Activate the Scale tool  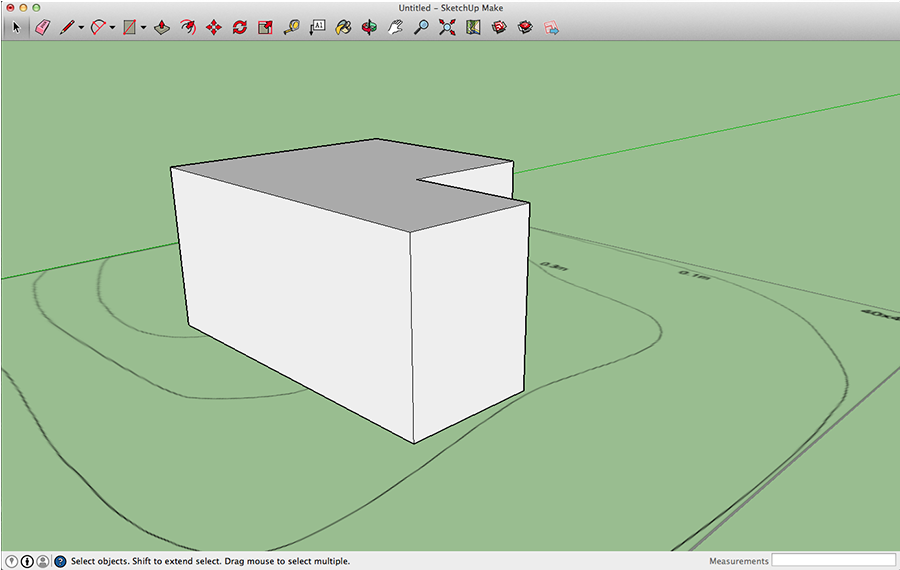click(265, 27)
